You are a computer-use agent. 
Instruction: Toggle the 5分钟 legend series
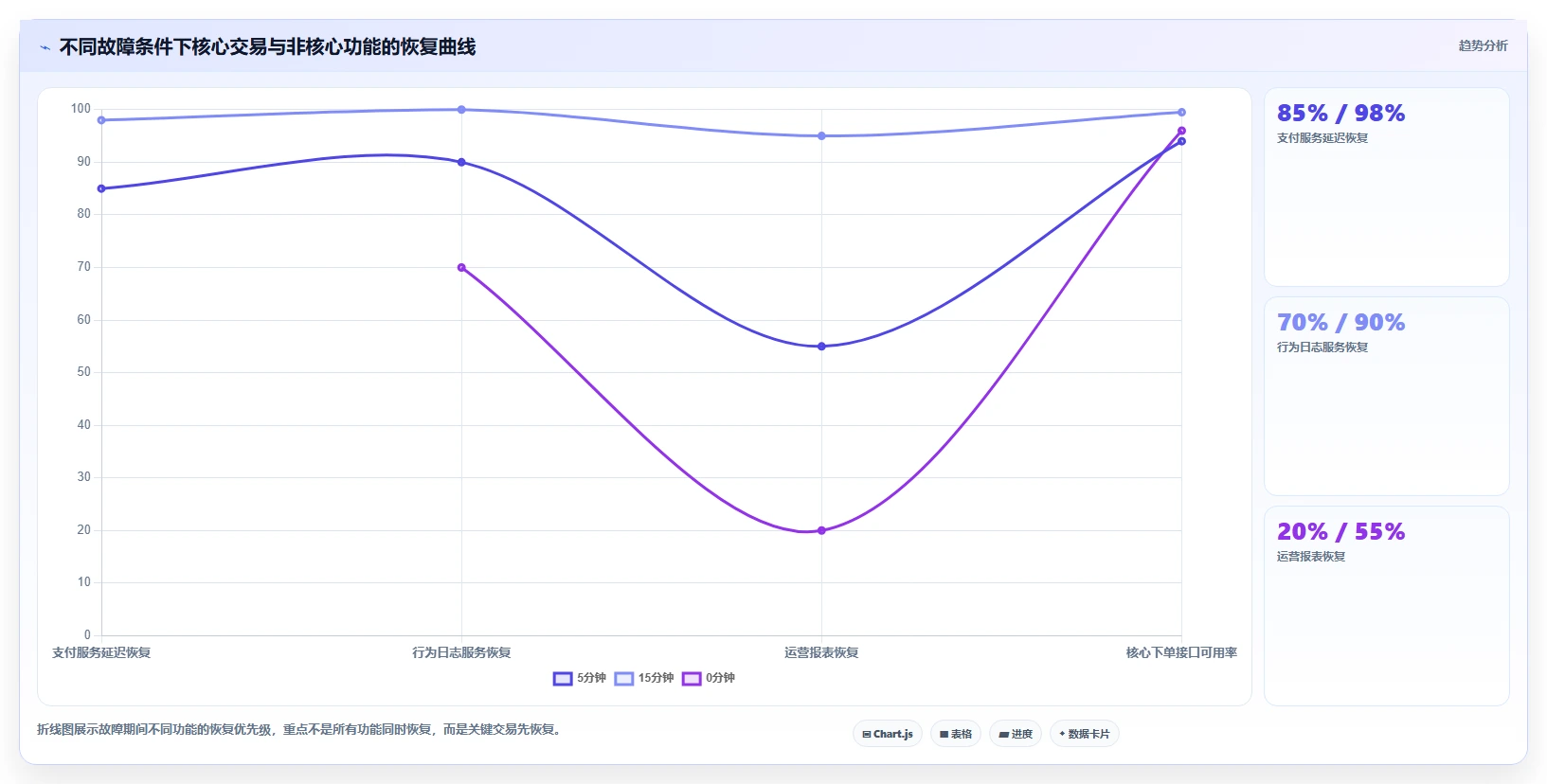[580, 678]
